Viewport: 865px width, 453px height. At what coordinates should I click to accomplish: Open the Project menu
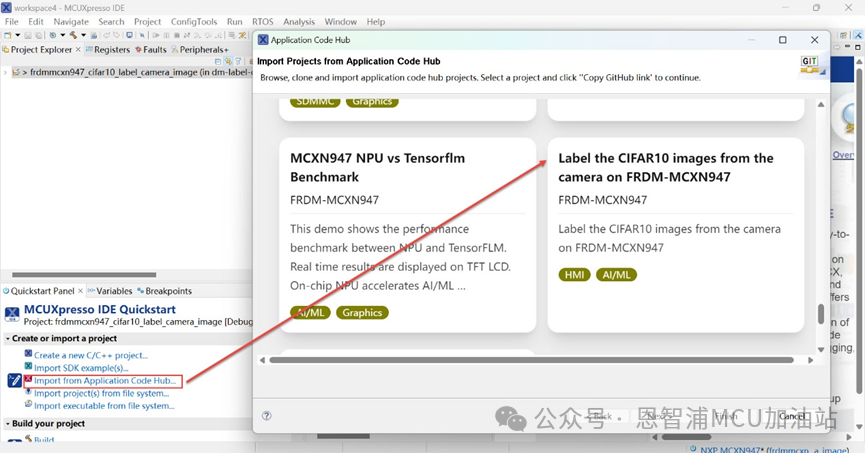(x=147, y=22)
